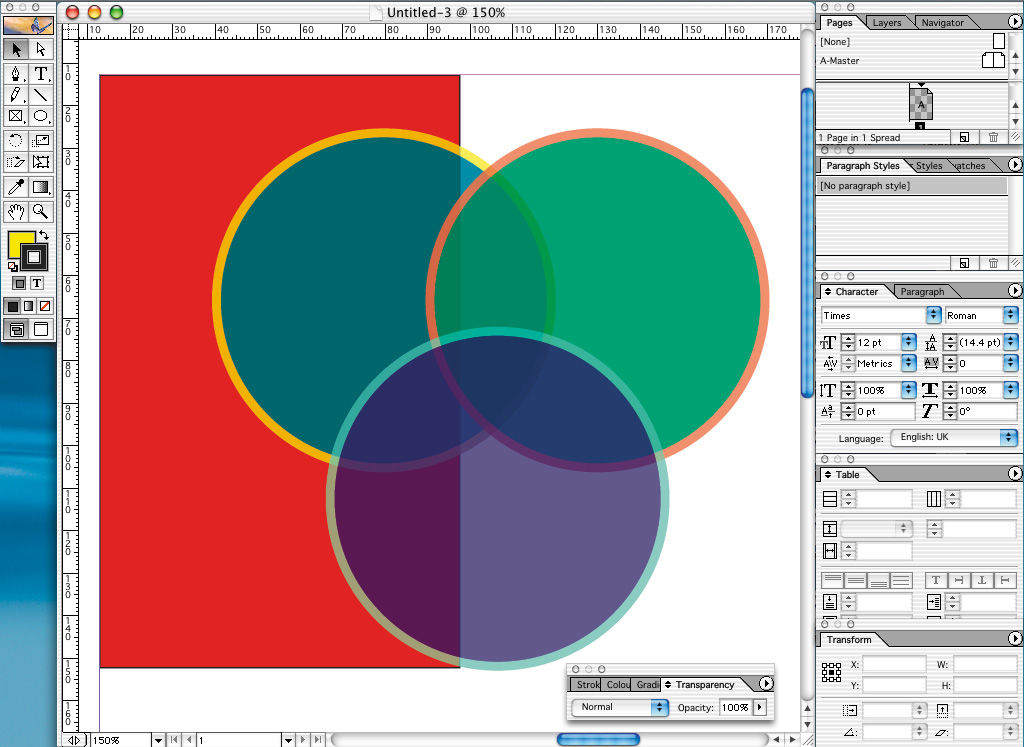Enable formatting affects text button
The image size is (1024, 747).
click(37, 283)
